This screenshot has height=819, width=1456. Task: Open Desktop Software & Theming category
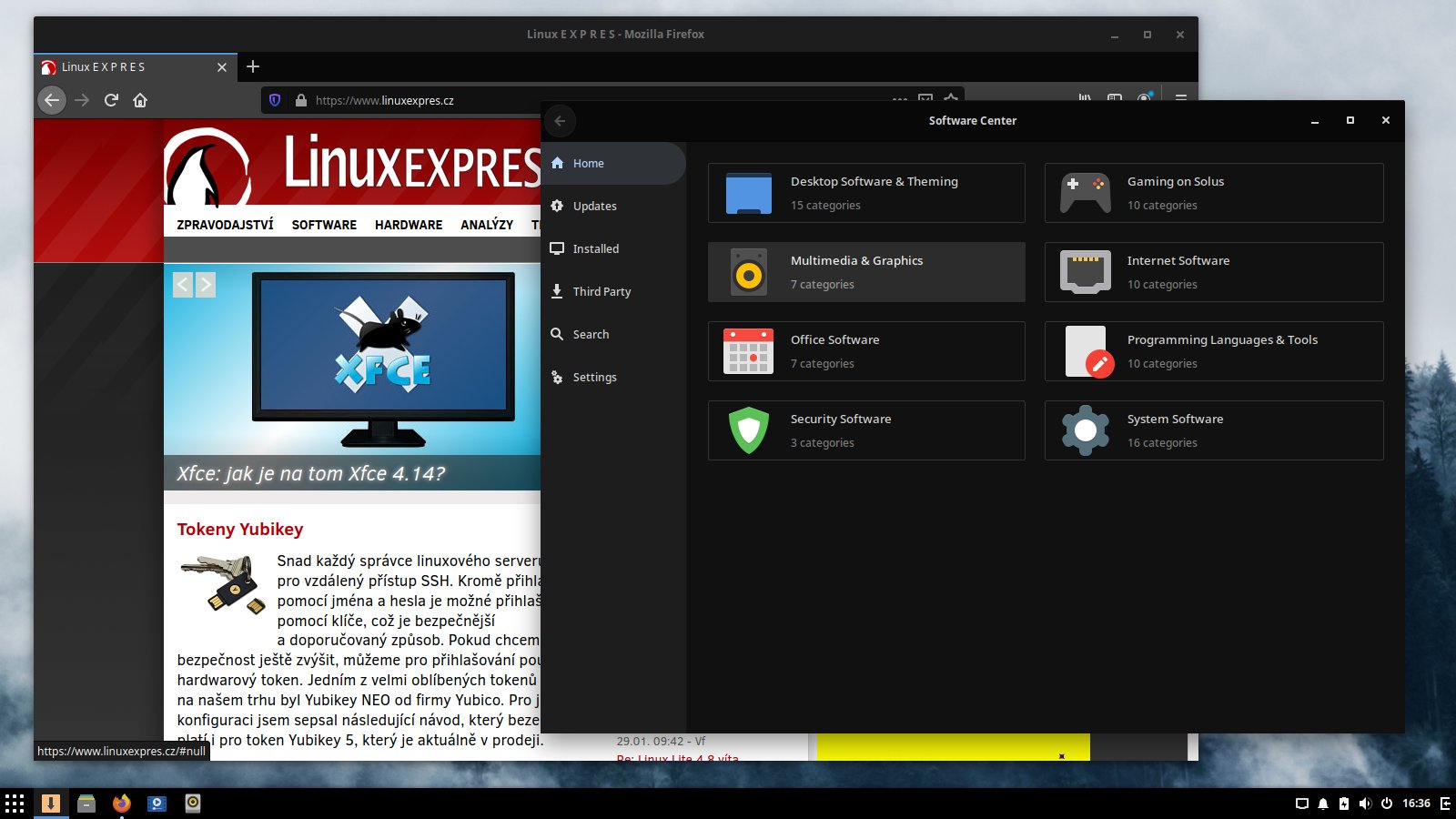(866, 193)
